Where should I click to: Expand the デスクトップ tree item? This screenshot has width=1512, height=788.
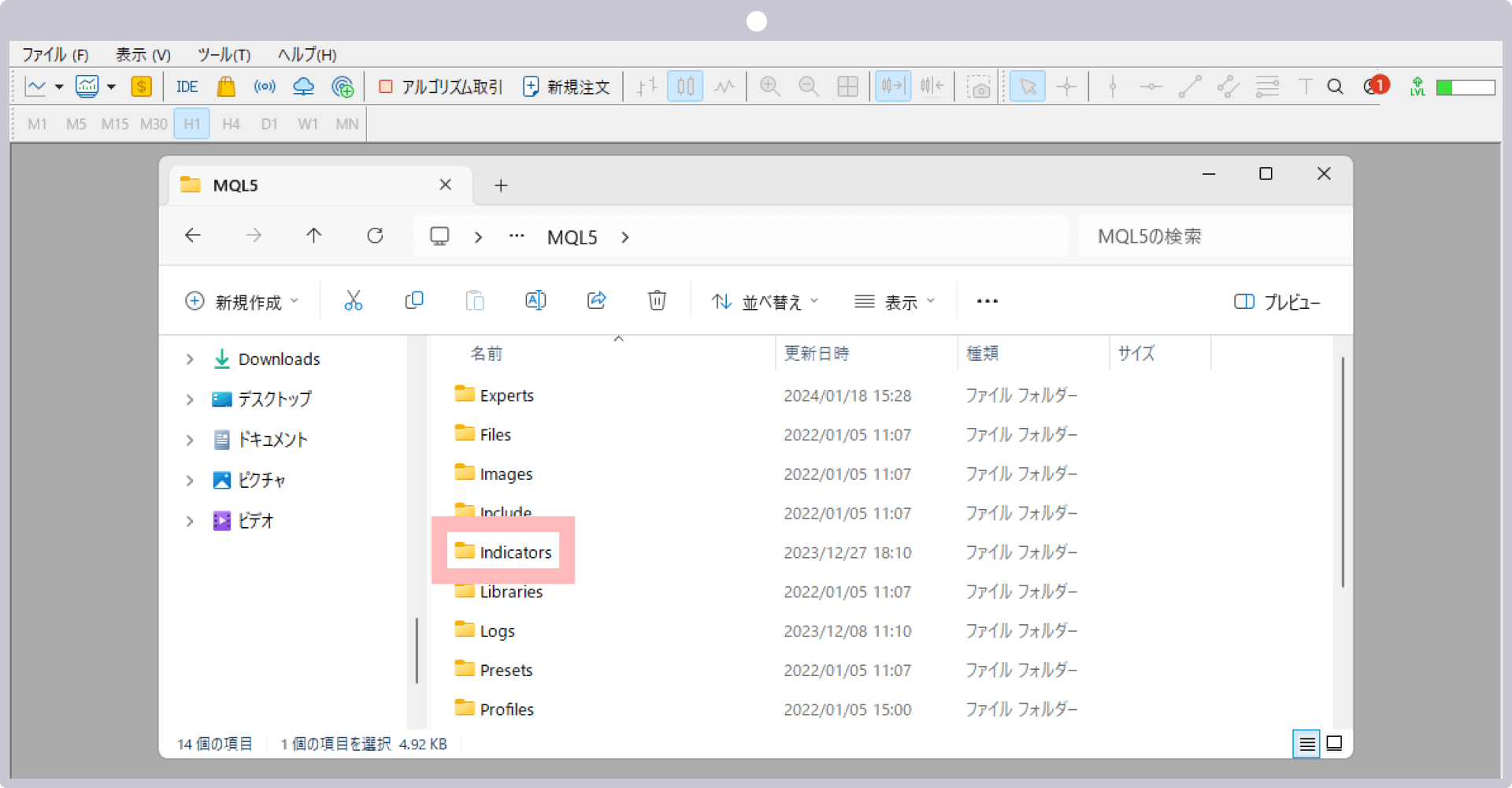click(x=190, y=400)
